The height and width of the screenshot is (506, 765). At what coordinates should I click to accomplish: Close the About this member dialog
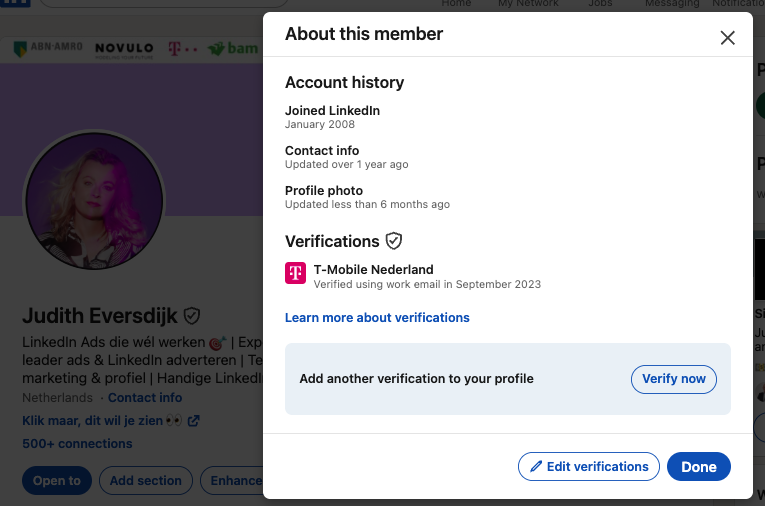(x=727, y=38)
